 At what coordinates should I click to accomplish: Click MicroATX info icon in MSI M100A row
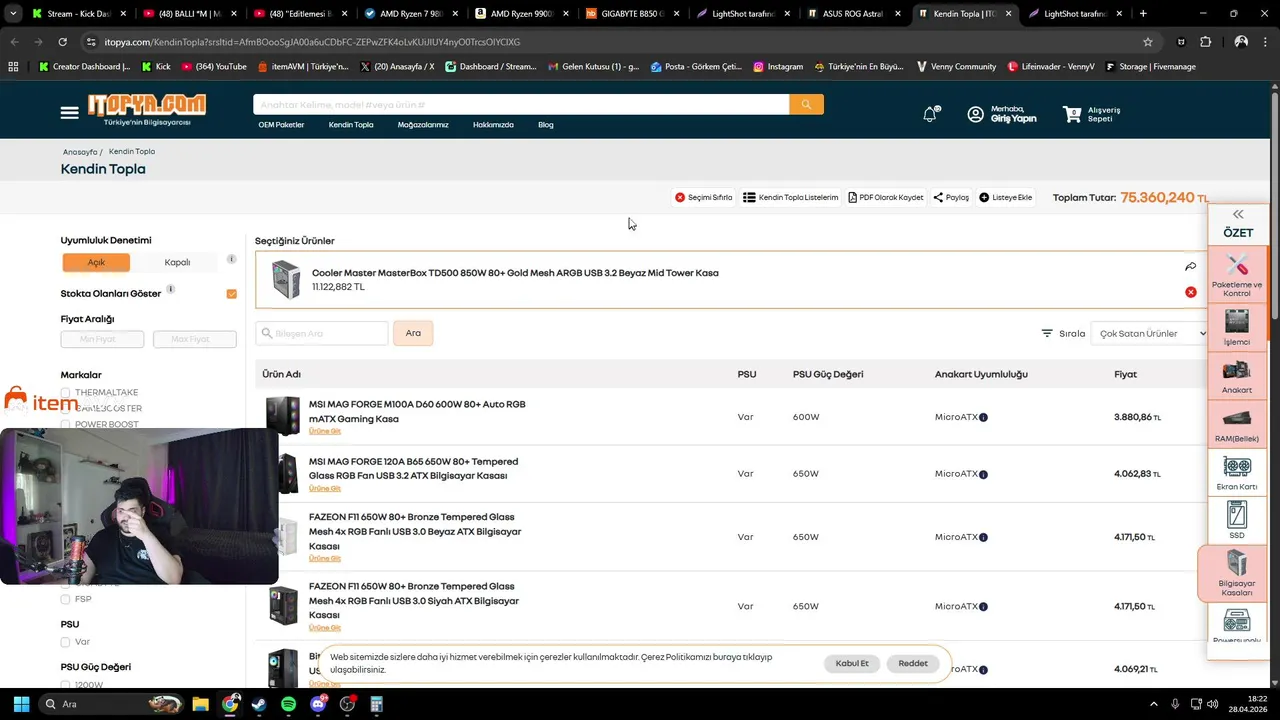click(983, 417)
